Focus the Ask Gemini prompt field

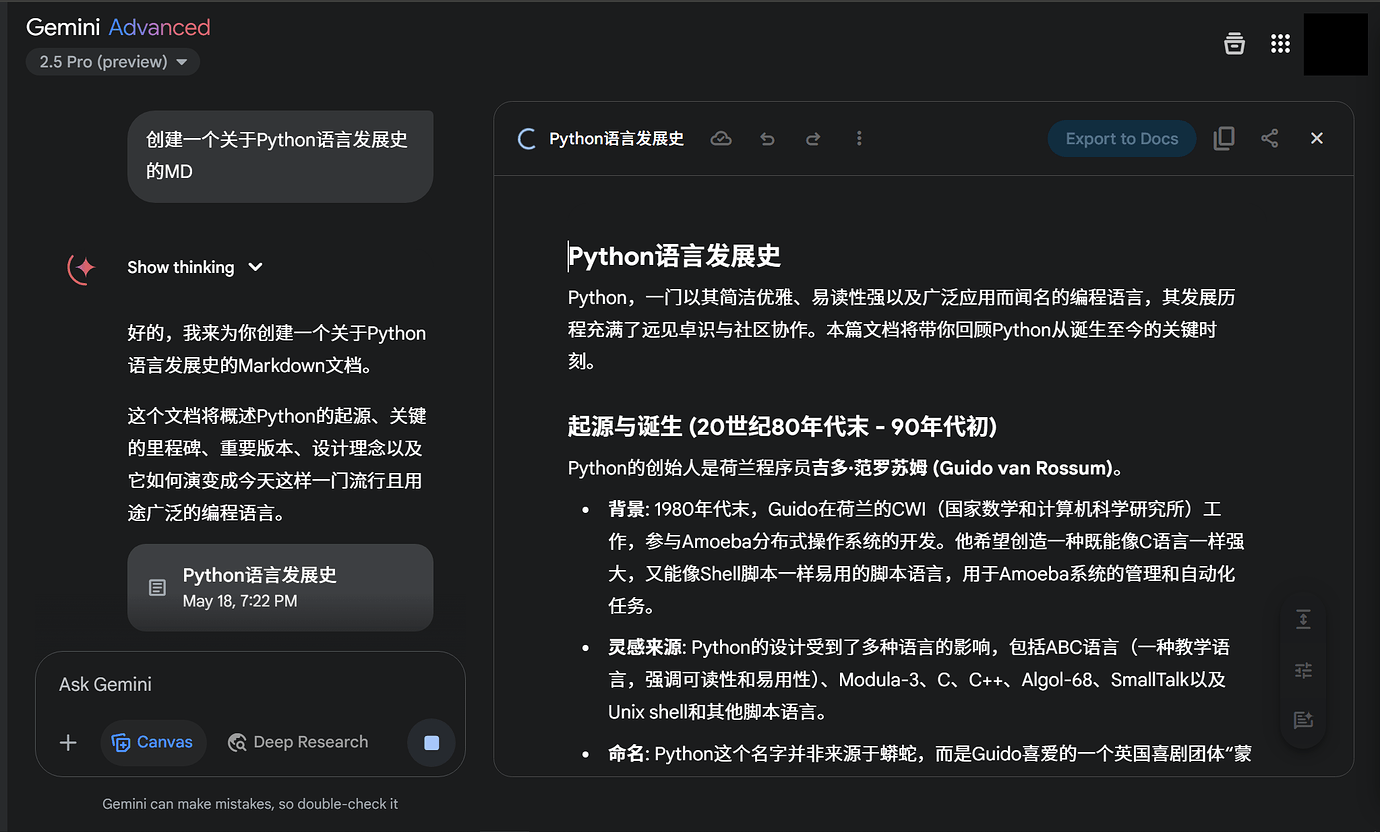pyautogui.click(x=250, y=685)
